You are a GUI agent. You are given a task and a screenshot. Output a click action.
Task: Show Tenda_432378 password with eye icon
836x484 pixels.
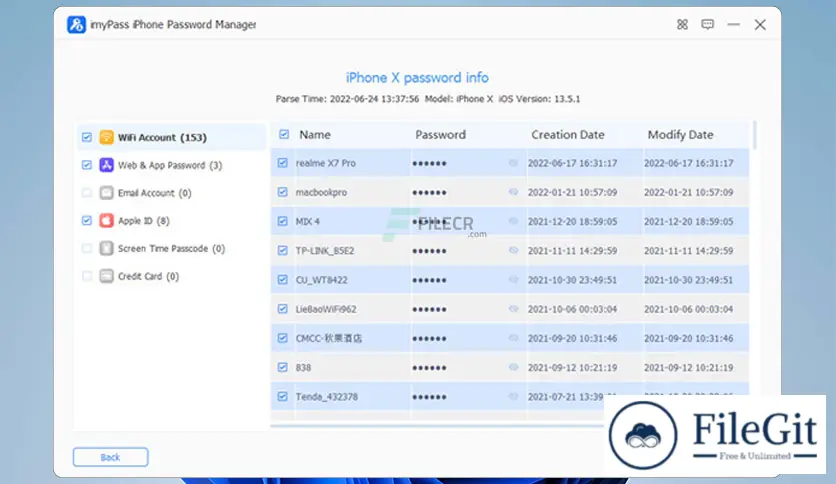click(x=513, y=396)
